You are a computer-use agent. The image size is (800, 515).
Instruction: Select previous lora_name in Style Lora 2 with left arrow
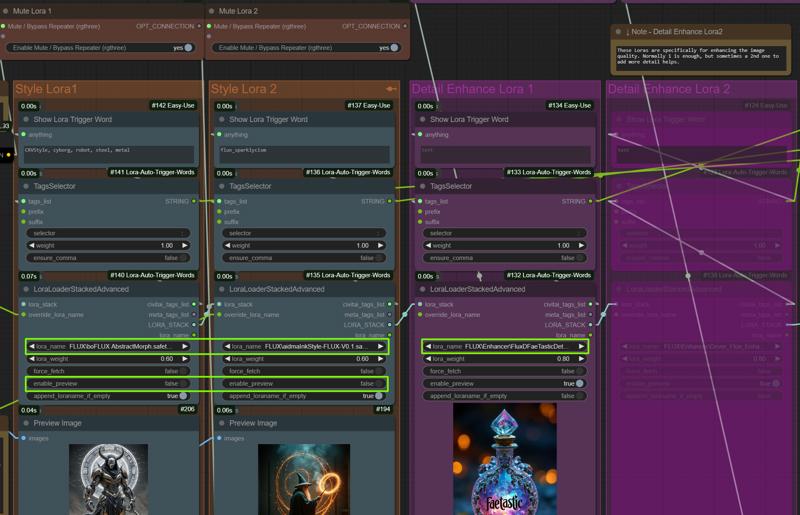point(227,347)
